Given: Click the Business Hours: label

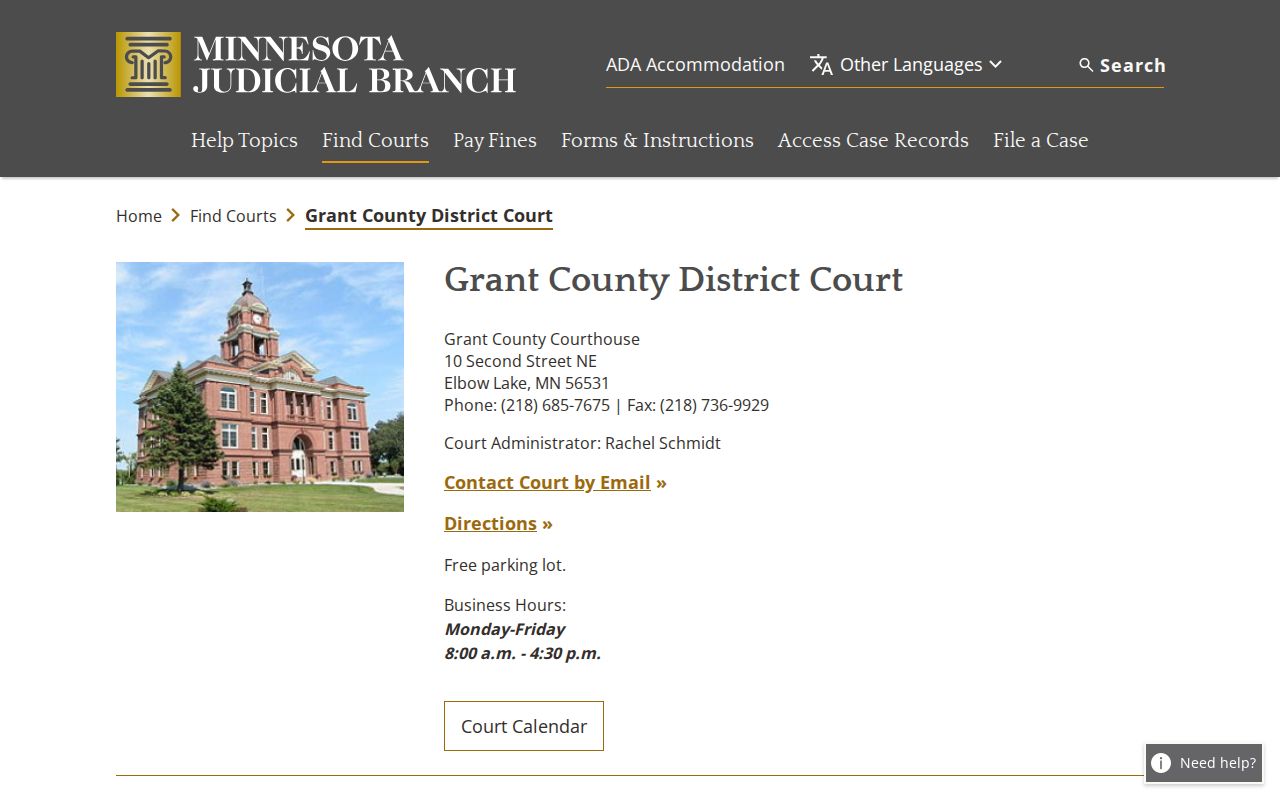Looking at the screenshot, I should [505, 605].
